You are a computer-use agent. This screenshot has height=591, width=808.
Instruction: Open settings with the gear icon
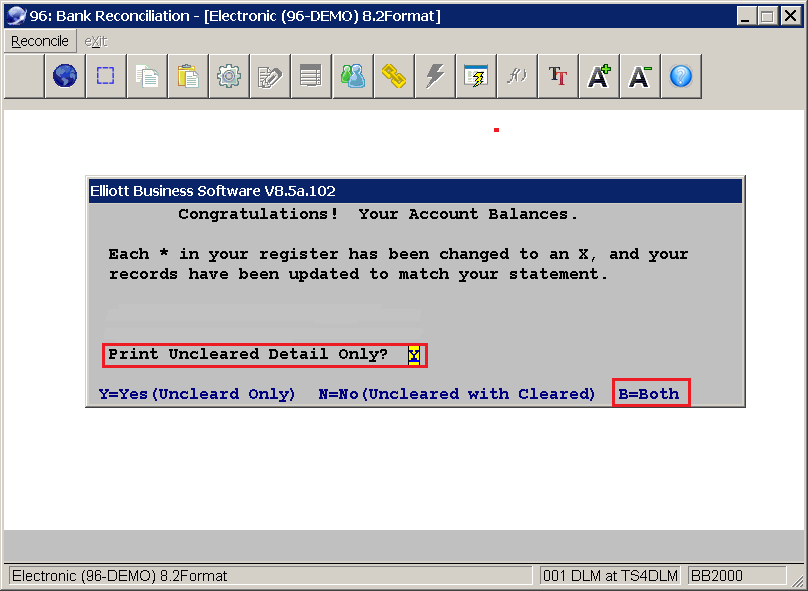pyautogui.click(x=229, y=76)
